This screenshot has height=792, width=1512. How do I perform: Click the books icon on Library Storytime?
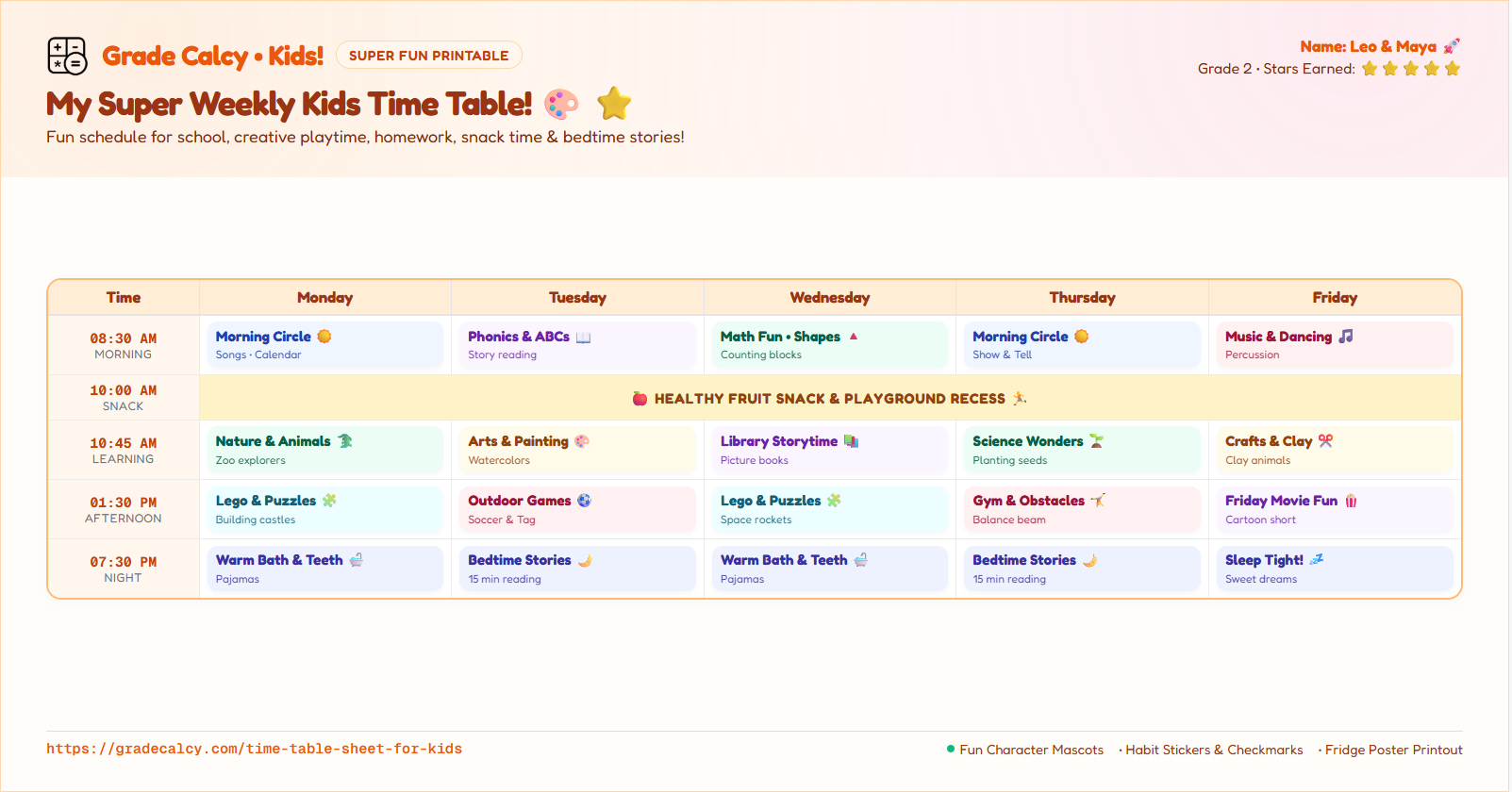[851, 441]
